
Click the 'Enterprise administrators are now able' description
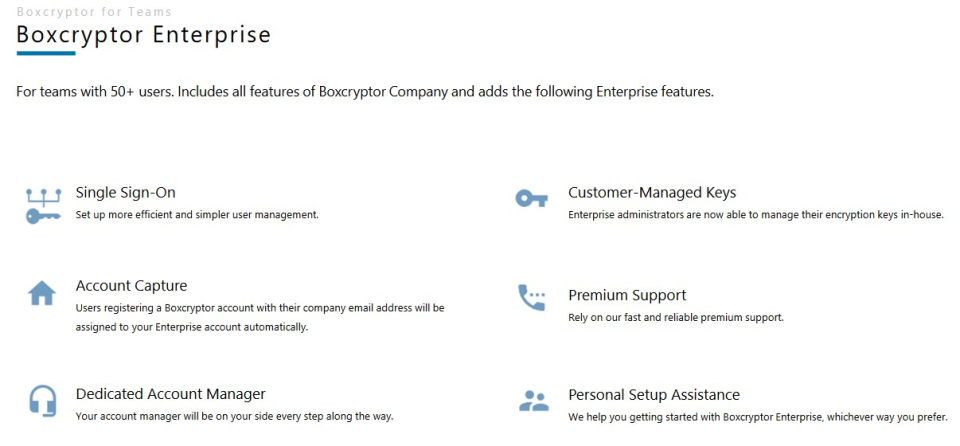[x=755, y=214]
